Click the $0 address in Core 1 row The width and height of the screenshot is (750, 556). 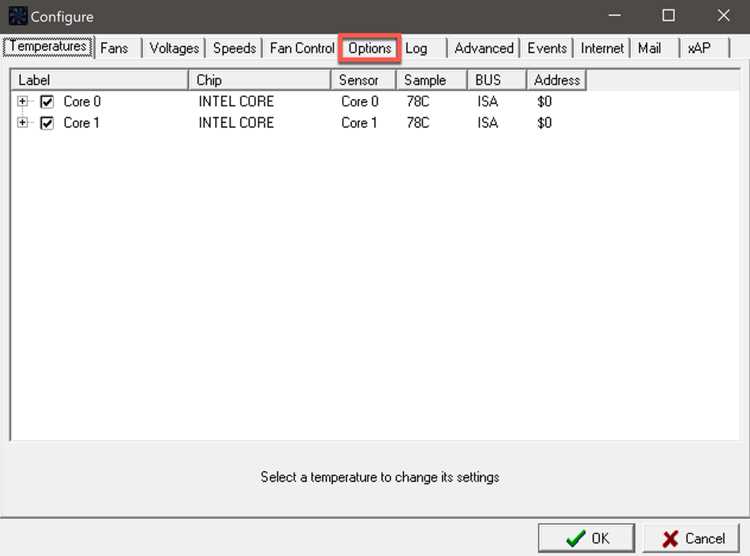coord(544,123)
